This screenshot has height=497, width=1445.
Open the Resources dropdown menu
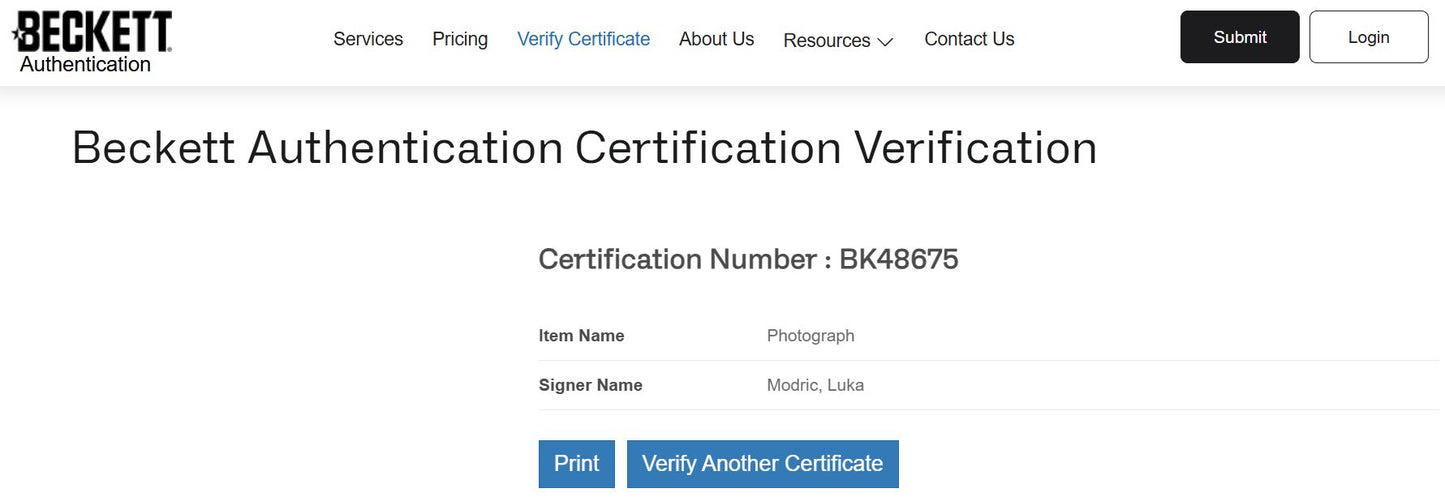[826, 40]
